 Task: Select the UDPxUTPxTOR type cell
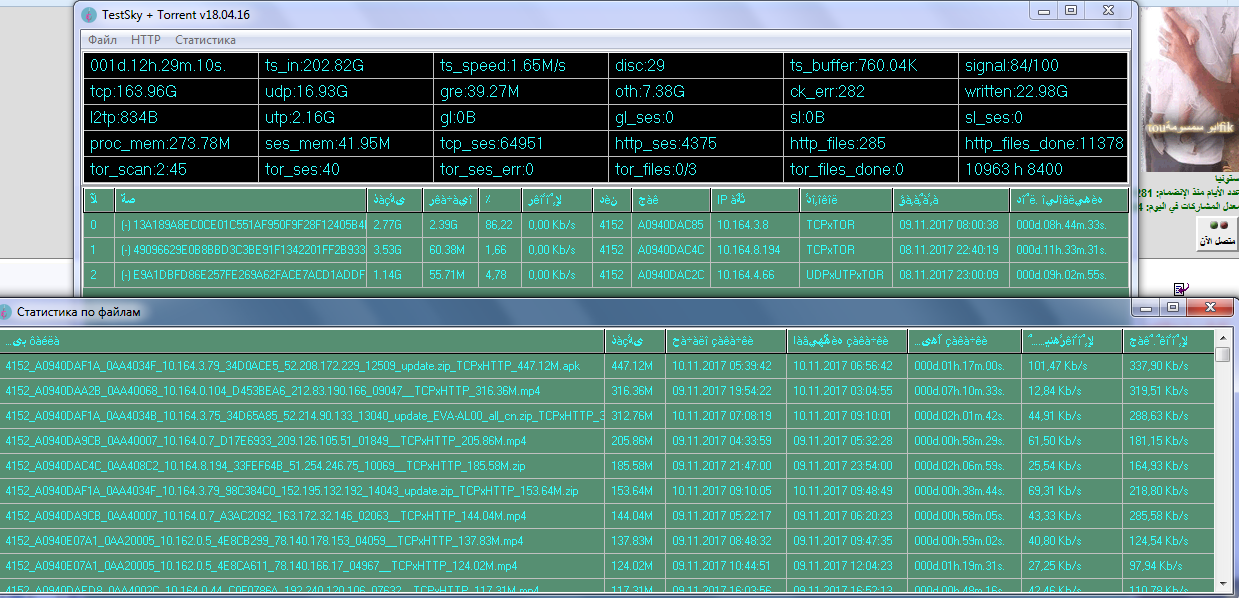[x=845, y=273]
